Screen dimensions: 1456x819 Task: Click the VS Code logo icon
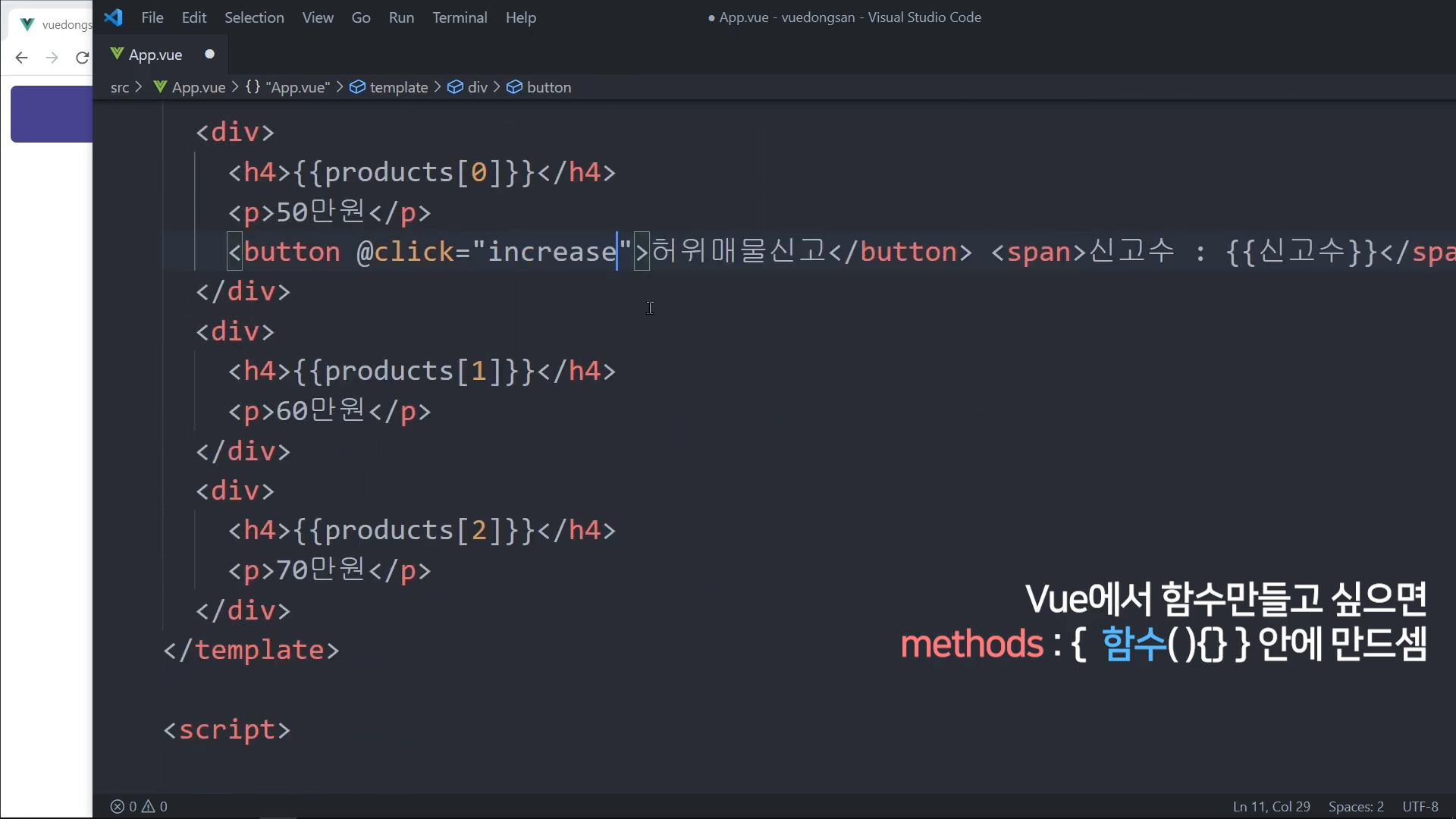[113, 17]
